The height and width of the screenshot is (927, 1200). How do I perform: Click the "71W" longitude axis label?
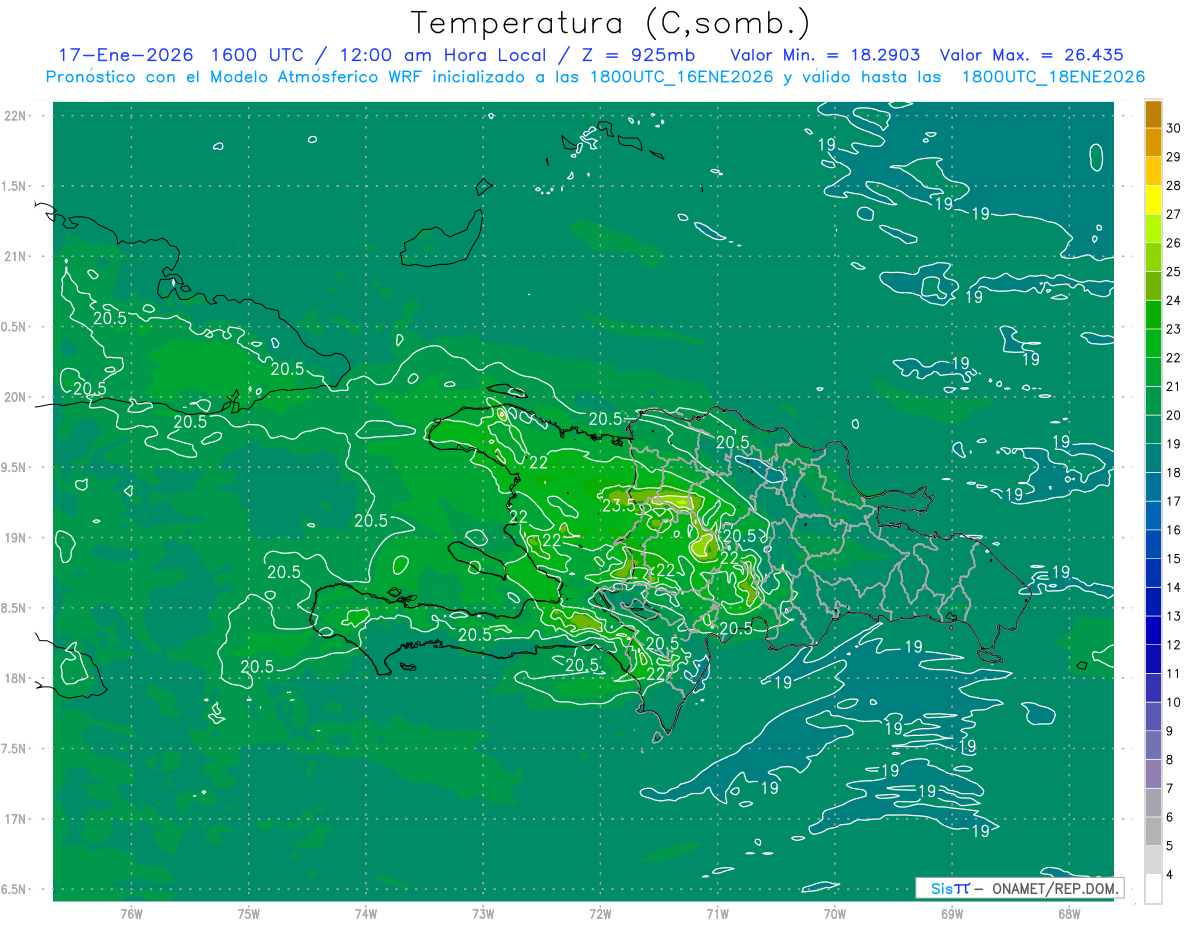[x=717, y=914]
